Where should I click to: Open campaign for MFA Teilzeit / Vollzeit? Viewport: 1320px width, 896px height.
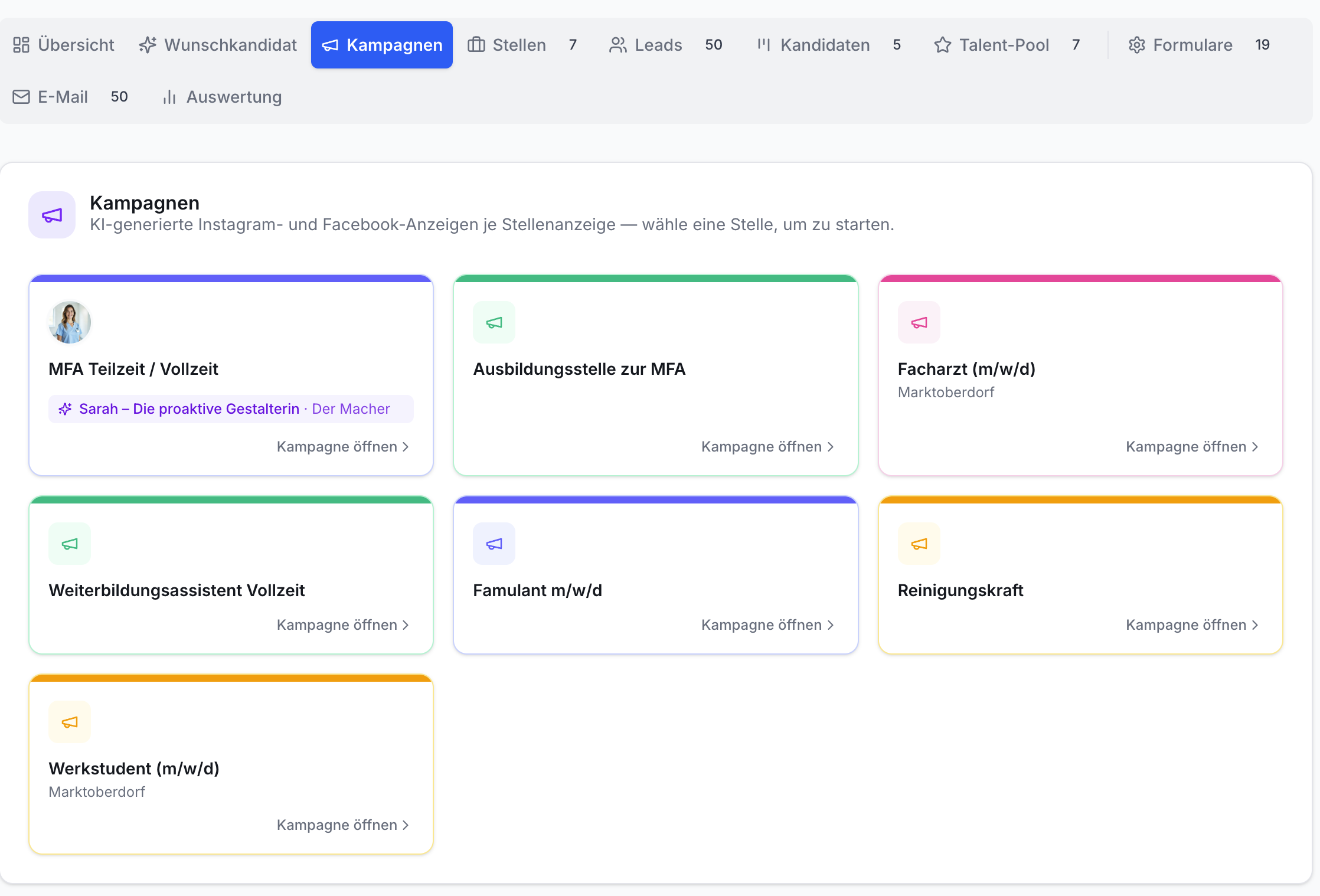(343, 447)
